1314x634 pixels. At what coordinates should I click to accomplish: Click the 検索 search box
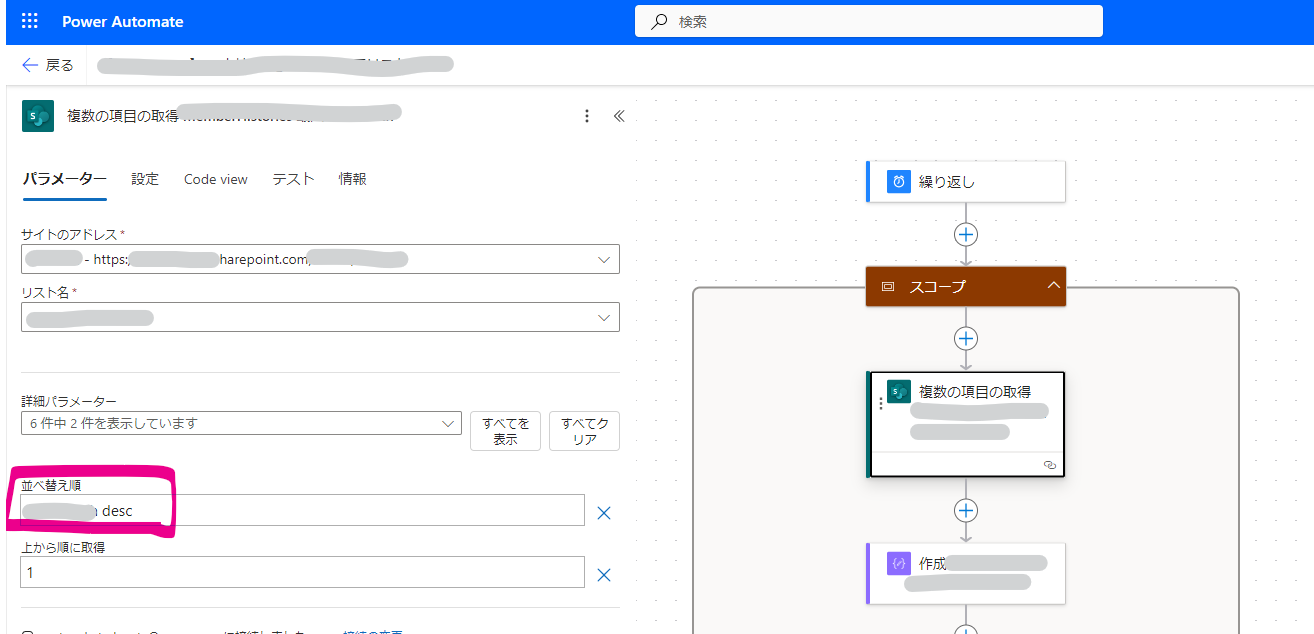(869, 21)
